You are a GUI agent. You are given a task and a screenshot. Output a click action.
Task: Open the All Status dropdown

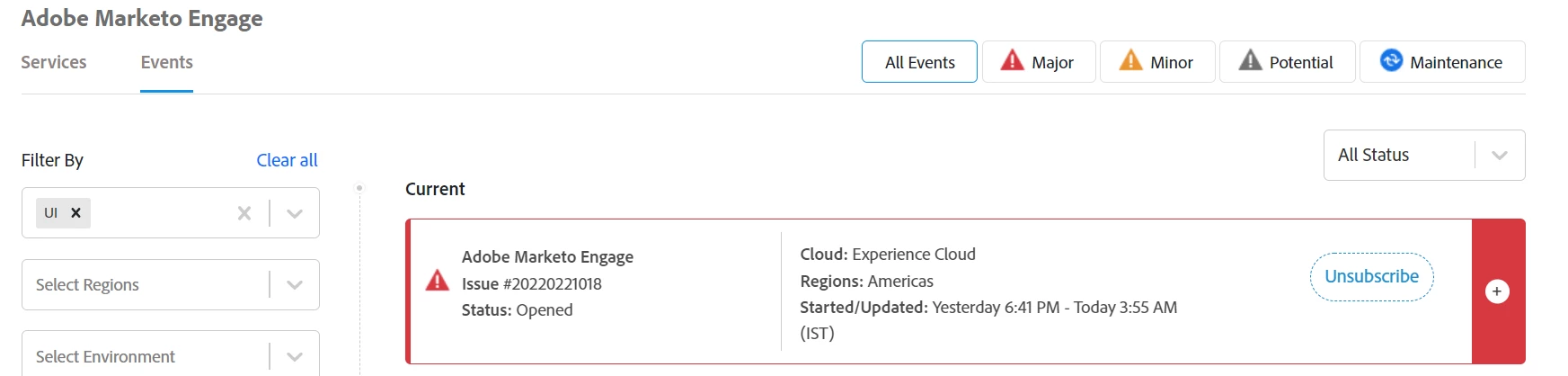tap(1423, 155)
